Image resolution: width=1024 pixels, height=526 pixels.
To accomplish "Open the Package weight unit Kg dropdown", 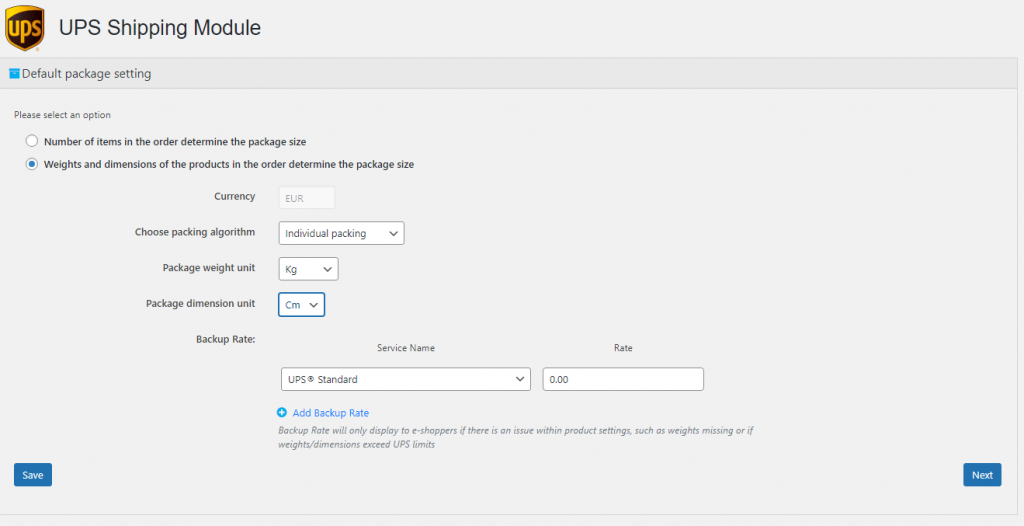I will click(308, 269).
